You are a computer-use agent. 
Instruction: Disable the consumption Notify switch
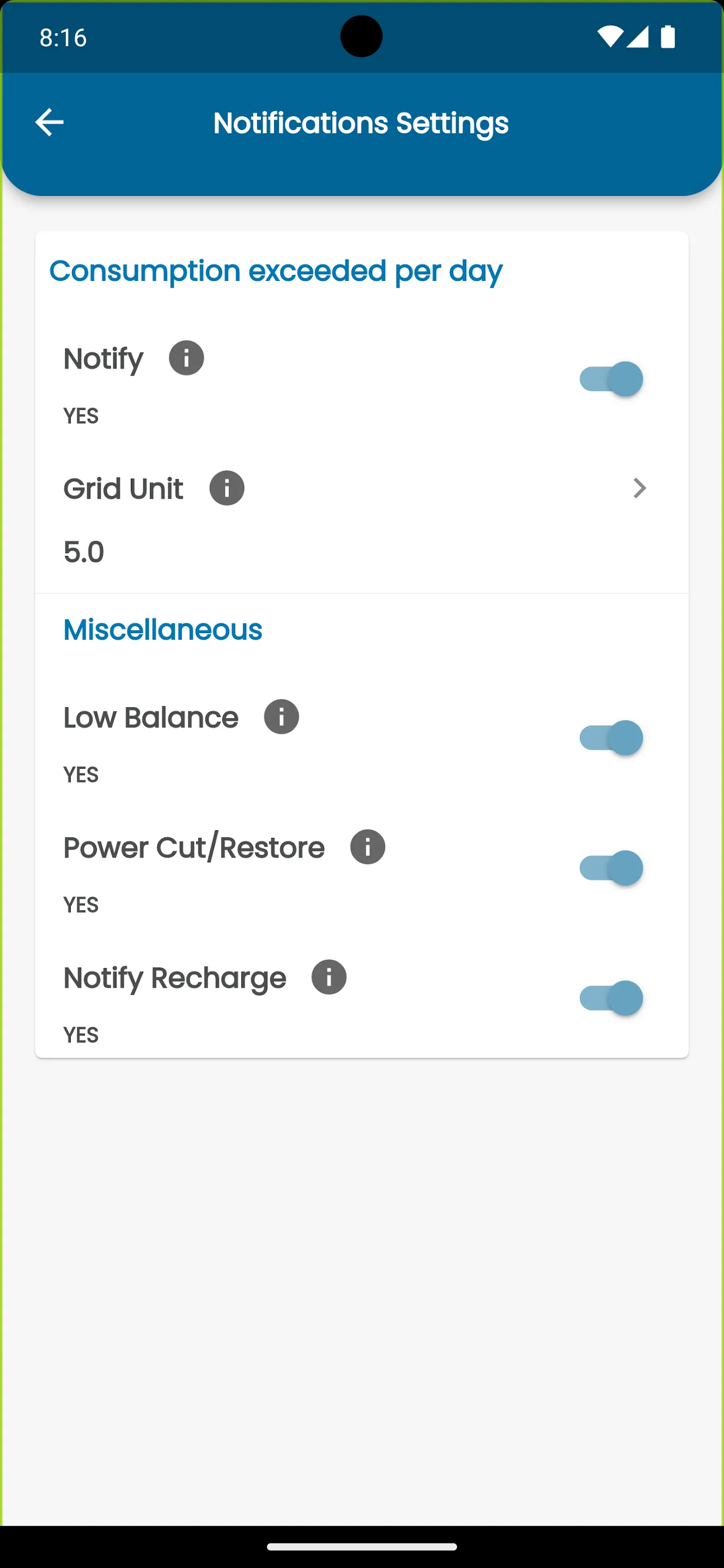point(611,379)
